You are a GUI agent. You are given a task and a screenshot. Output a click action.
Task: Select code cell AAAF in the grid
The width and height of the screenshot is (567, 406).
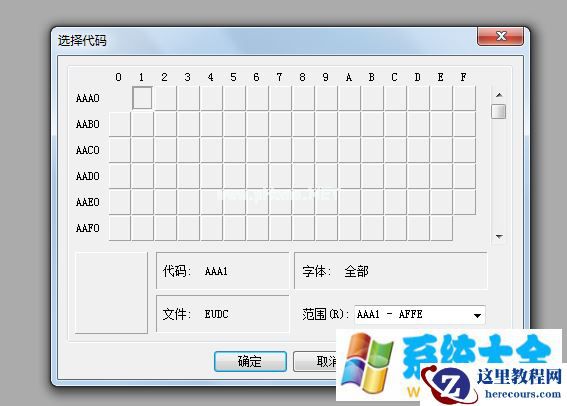point(464,98)
